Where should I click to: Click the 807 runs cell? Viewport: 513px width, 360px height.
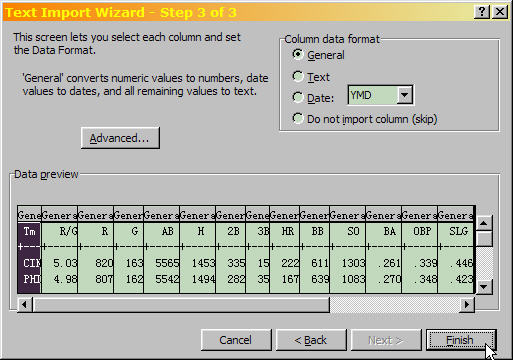104,279
